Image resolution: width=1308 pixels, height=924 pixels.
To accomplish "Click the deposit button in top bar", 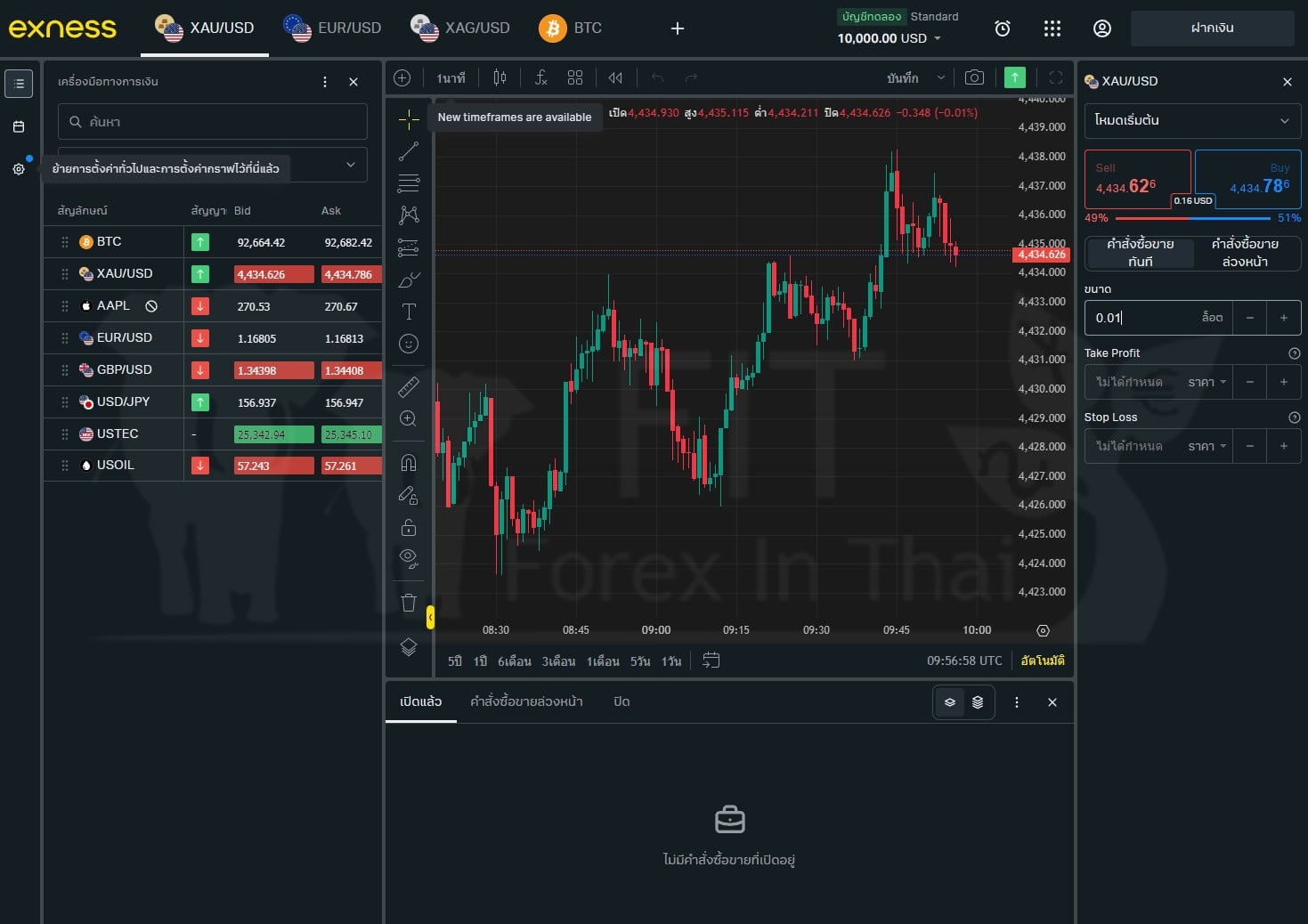I will click(1211, 28).
